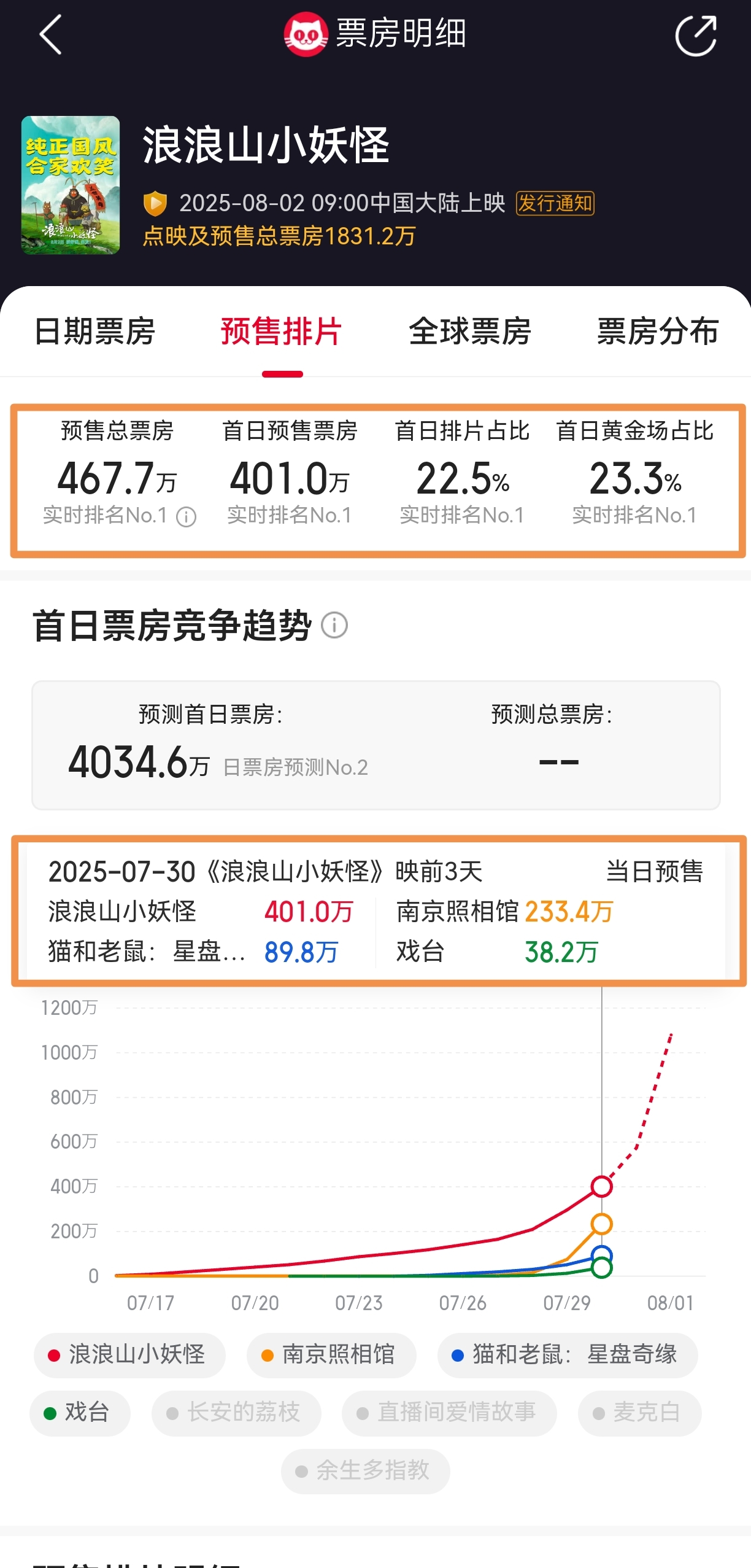
Task: Tap the 07/29 axis date label
Action: pyautogui.click(x=566, y=1303)
